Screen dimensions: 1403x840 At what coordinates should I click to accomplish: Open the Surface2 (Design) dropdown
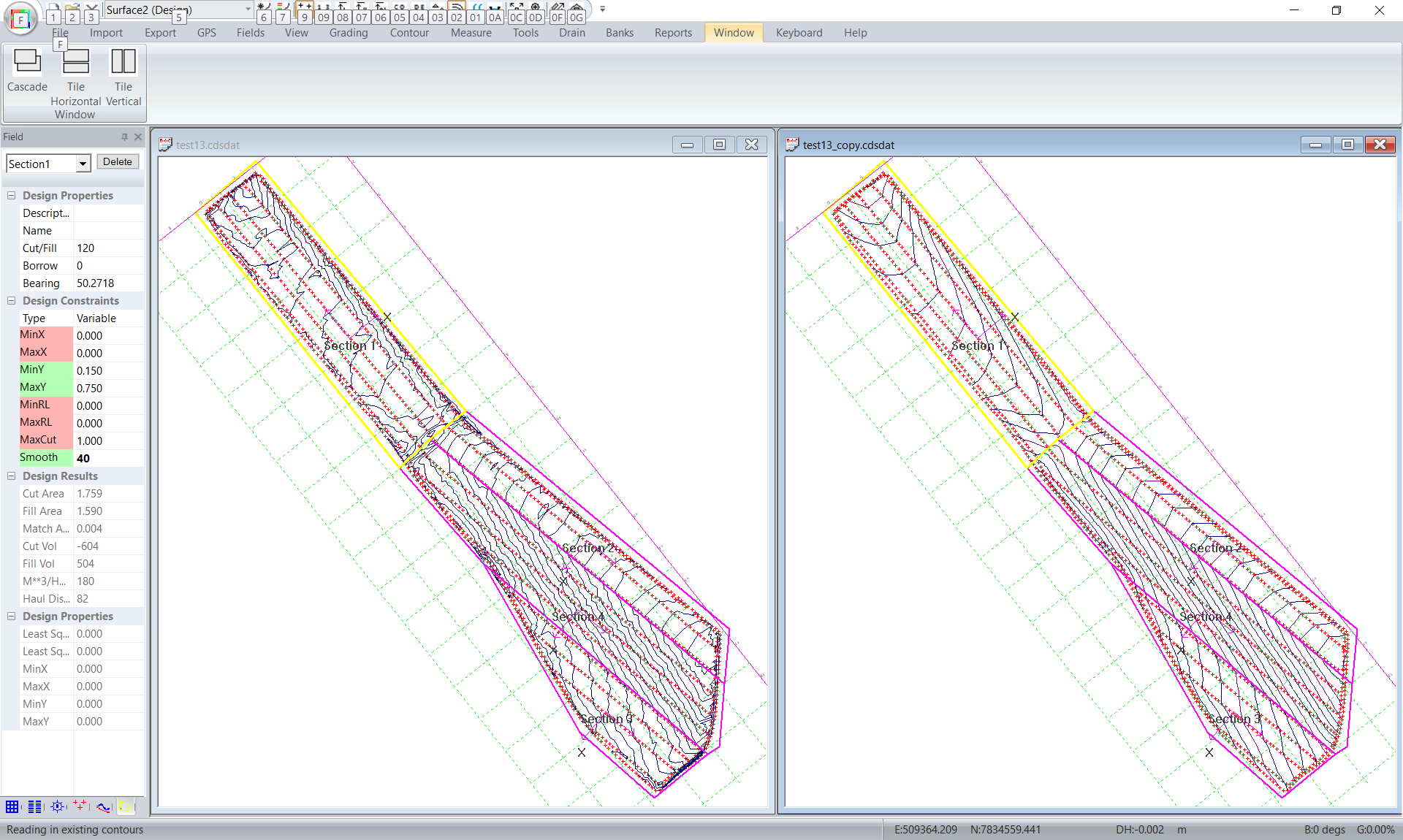click(248, 9)
